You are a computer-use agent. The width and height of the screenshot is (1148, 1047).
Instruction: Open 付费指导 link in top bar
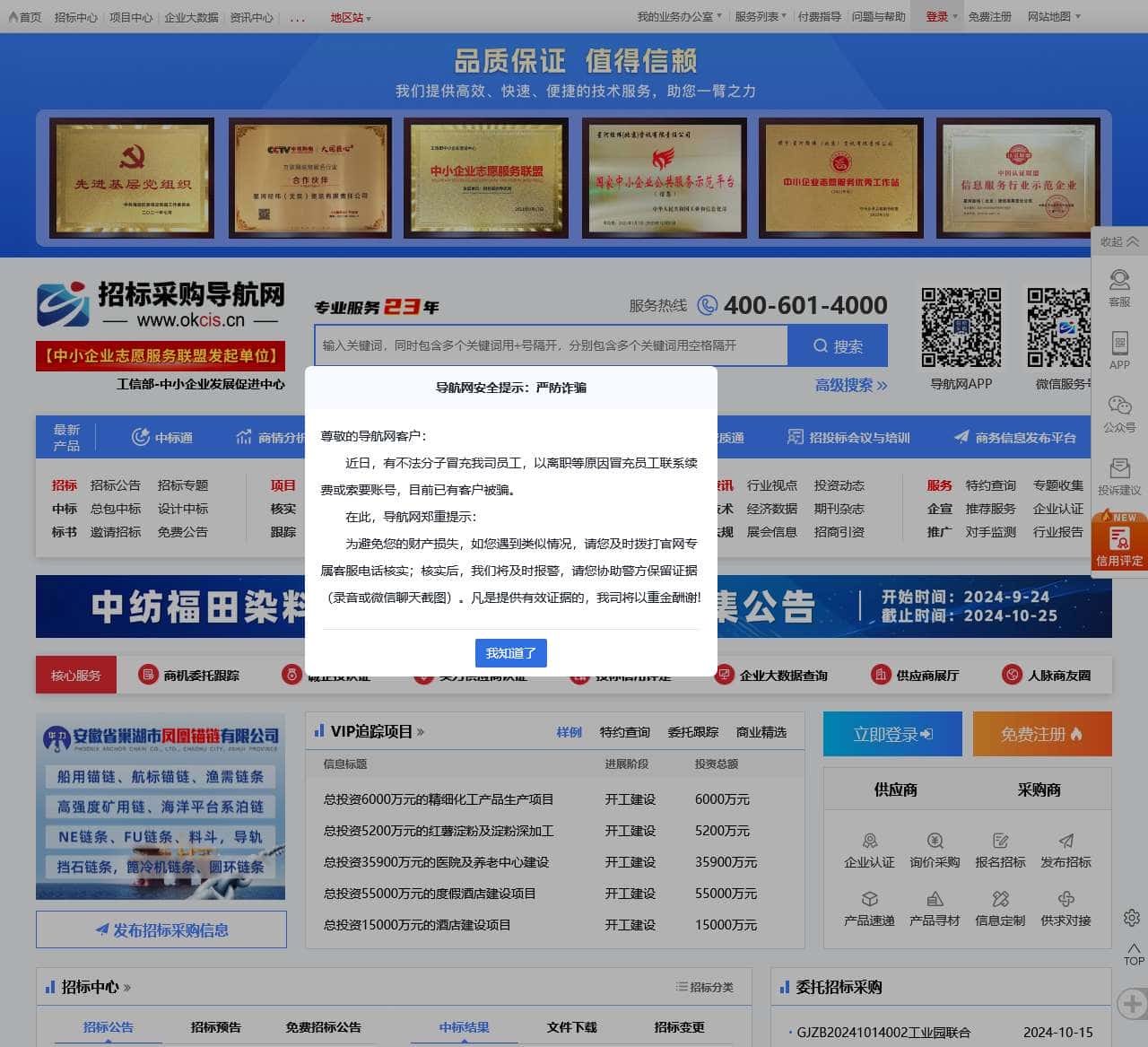point(819,17)
